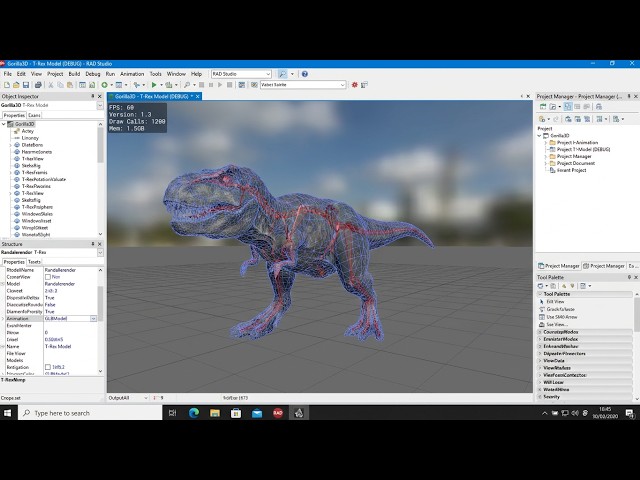Click the Stop square icon in toolbar
Viewport: 640px width, 480px height.
(x=202, y=85)
